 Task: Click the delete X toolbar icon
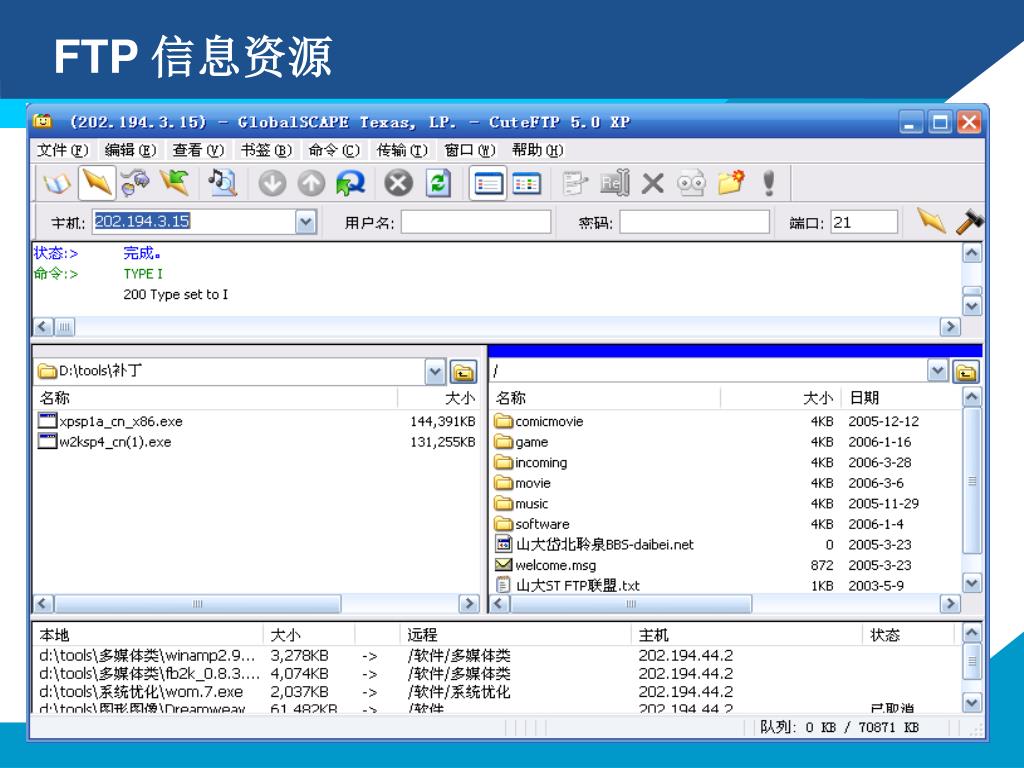[652, 184]
